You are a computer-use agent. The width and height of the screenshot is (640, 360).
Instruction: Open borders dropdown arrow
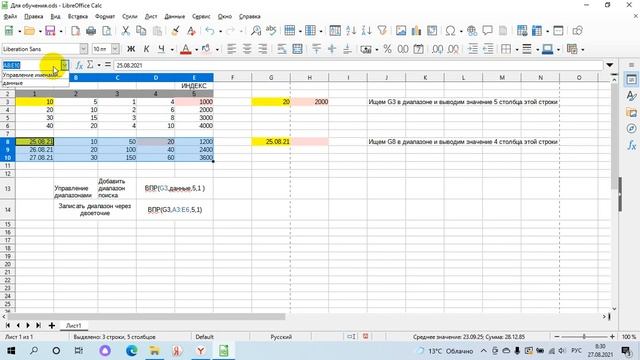tap(517, 49)
